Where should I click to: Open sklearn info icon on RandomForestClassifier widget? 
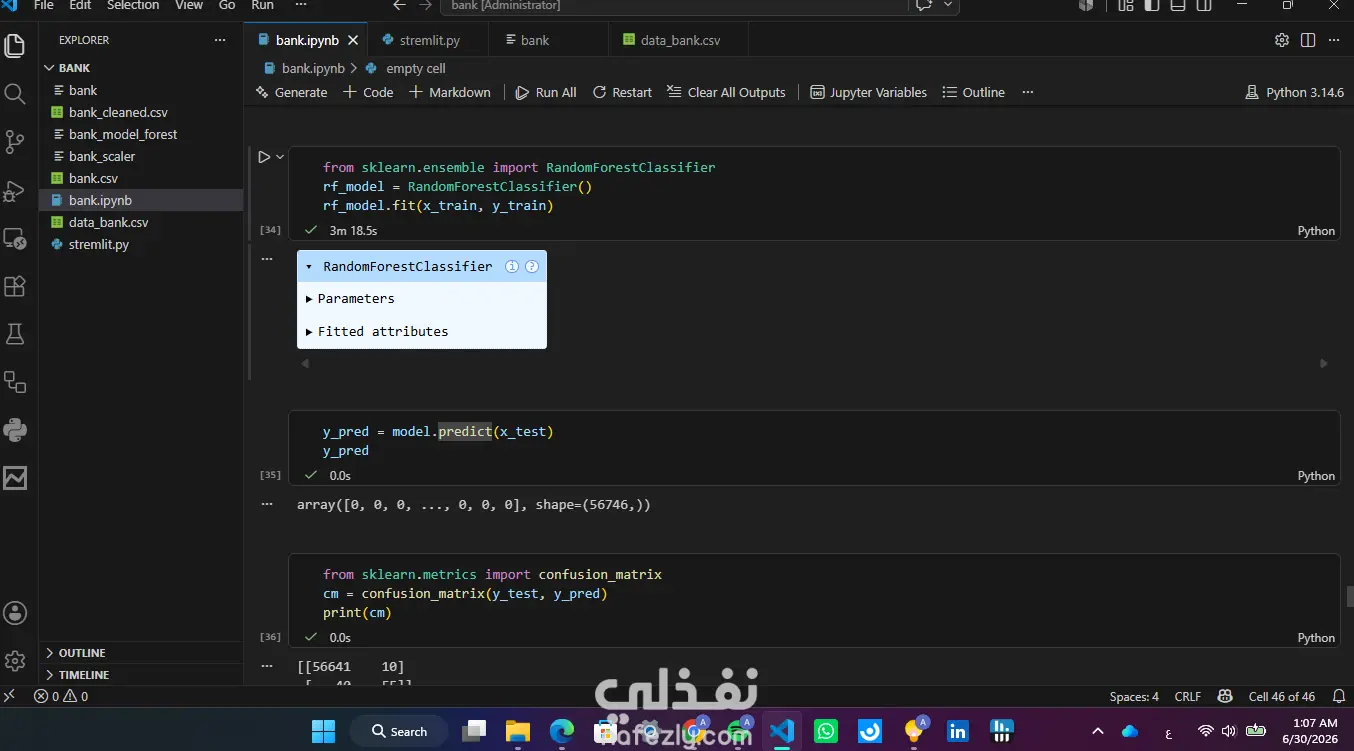(512, 266)
